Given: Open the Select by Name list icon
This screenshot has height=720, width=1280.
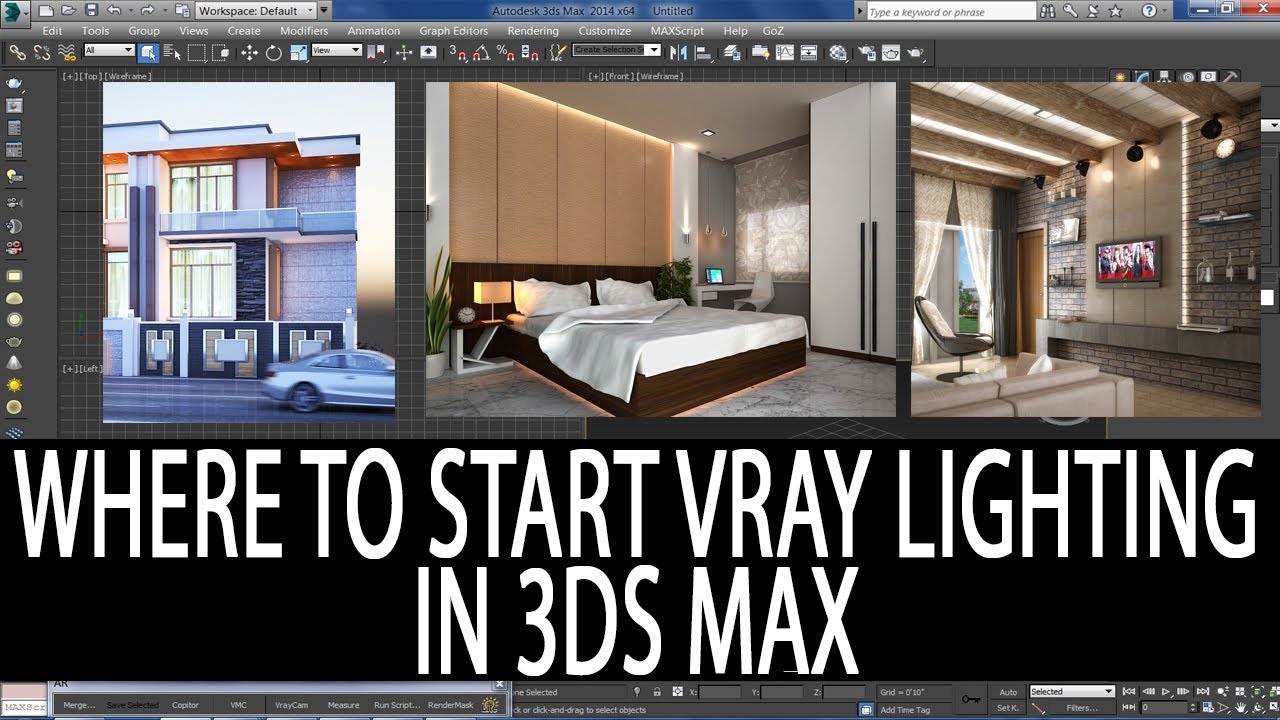Looking at the screenshot, I should [172, 52].
